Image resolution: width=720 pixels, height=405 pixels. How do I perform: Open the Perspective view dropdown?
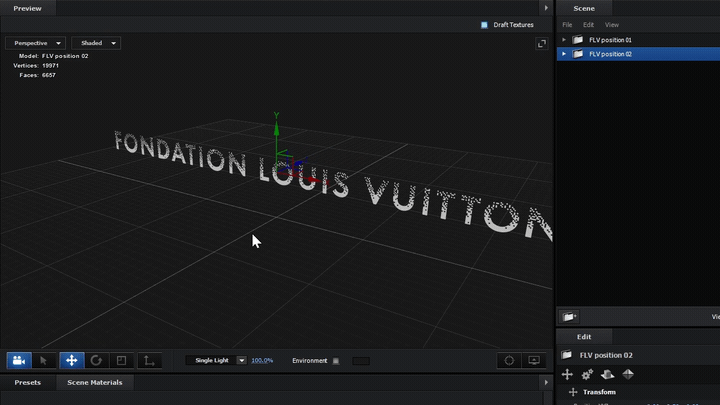tap(35, 43)
